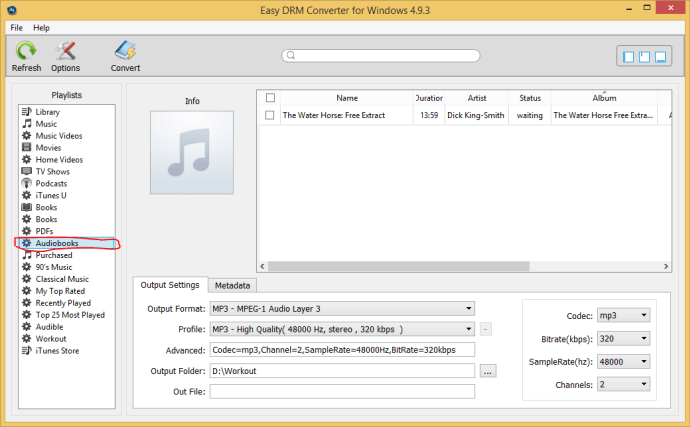690x427 pixels.
Task: Click the Movies film icon
Action: (x=27, y=147)
